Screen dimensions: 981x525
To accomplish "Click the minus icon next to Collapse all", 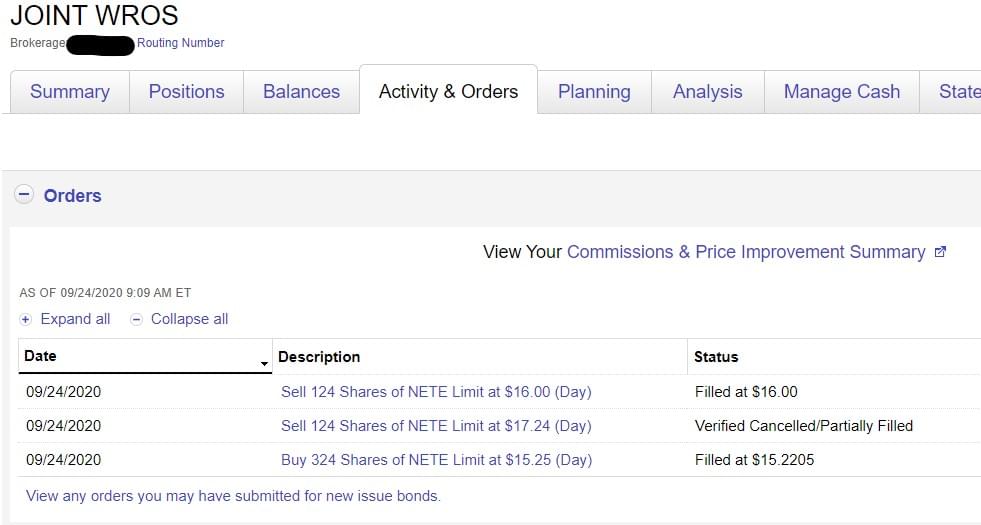I will tap(137, 319).
